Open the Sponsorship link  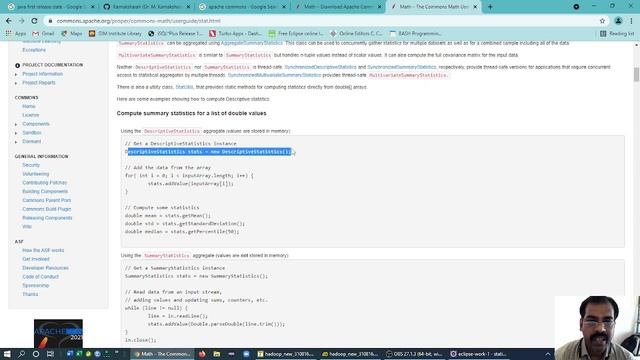36,286
